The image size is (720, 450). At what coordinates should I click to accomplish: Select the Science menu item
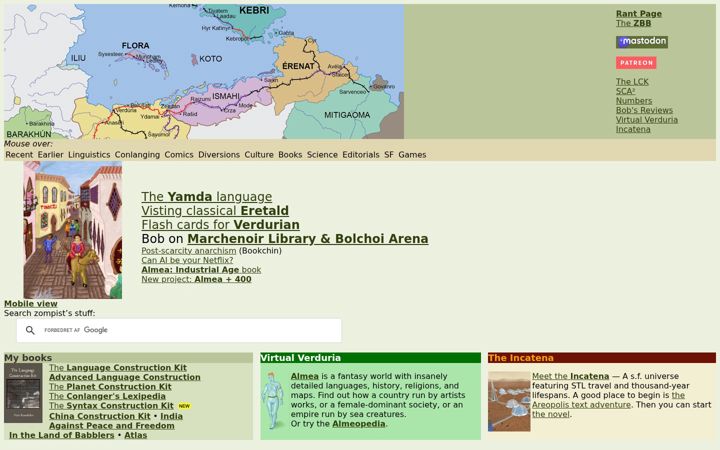pyautogui.click(x=322, y=155)
